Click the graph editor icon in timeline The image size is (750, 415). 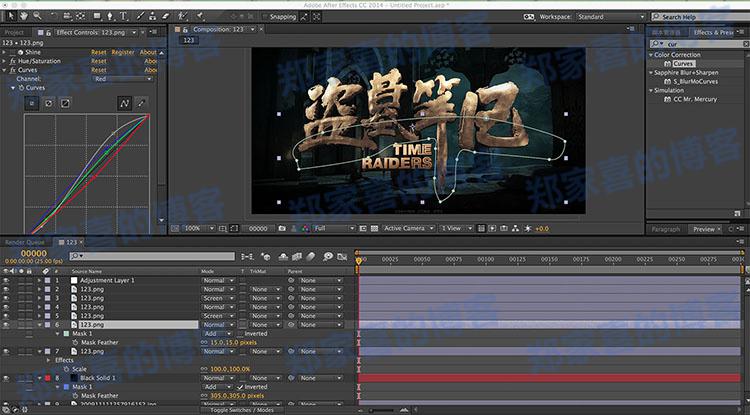[342, 257]
